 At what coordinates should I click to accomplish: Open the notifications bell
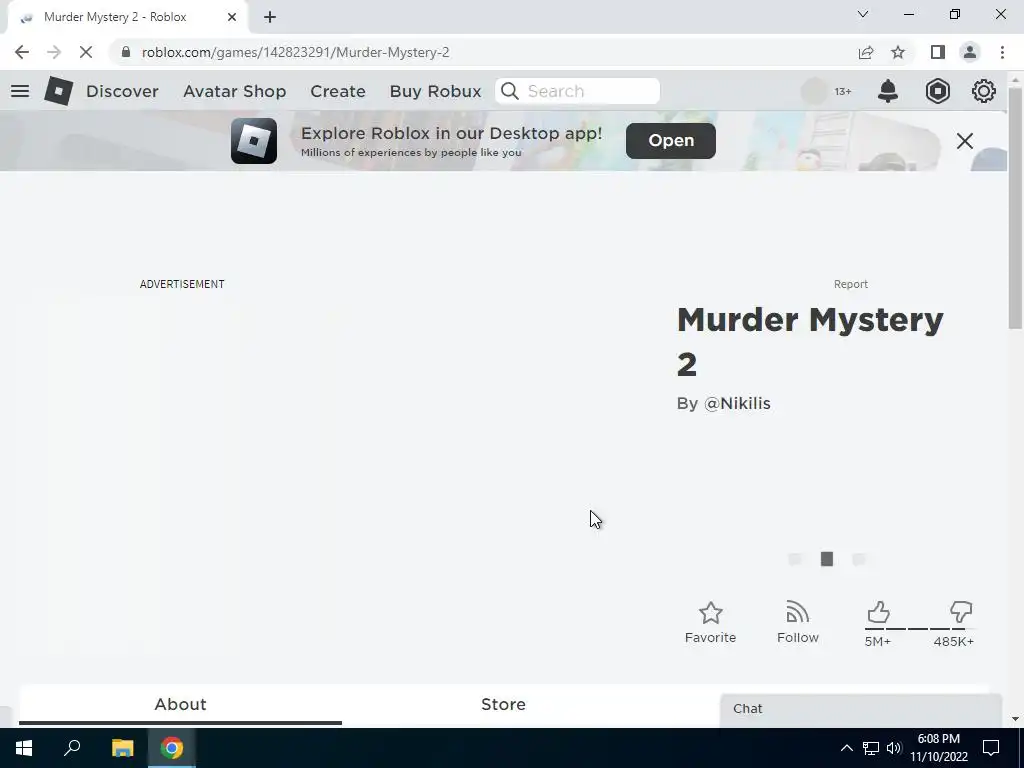pyautogui.click(x=888, y=91)
